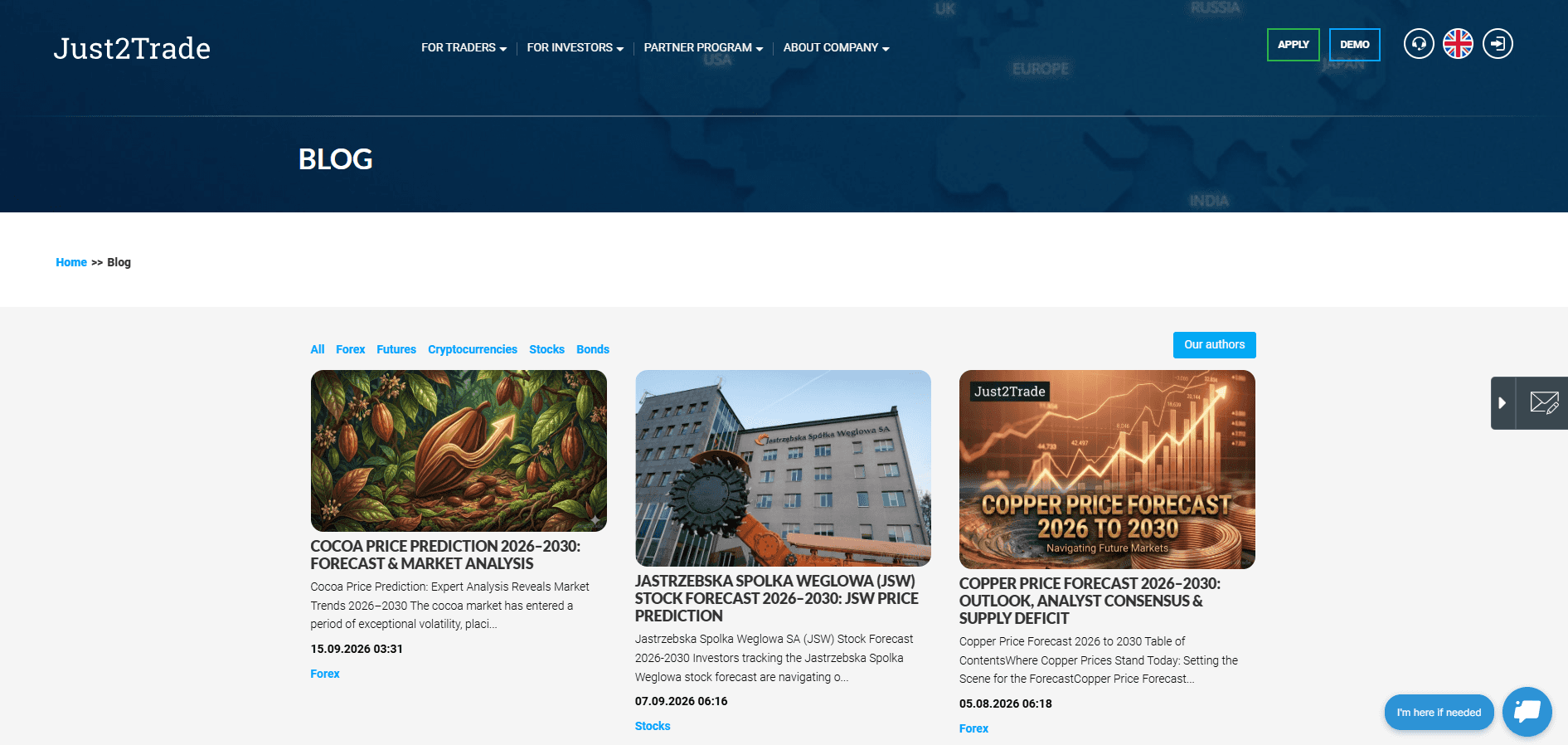
Task: Open the Cocoa Price Prediction article title
Action: (x=445, y=555)
